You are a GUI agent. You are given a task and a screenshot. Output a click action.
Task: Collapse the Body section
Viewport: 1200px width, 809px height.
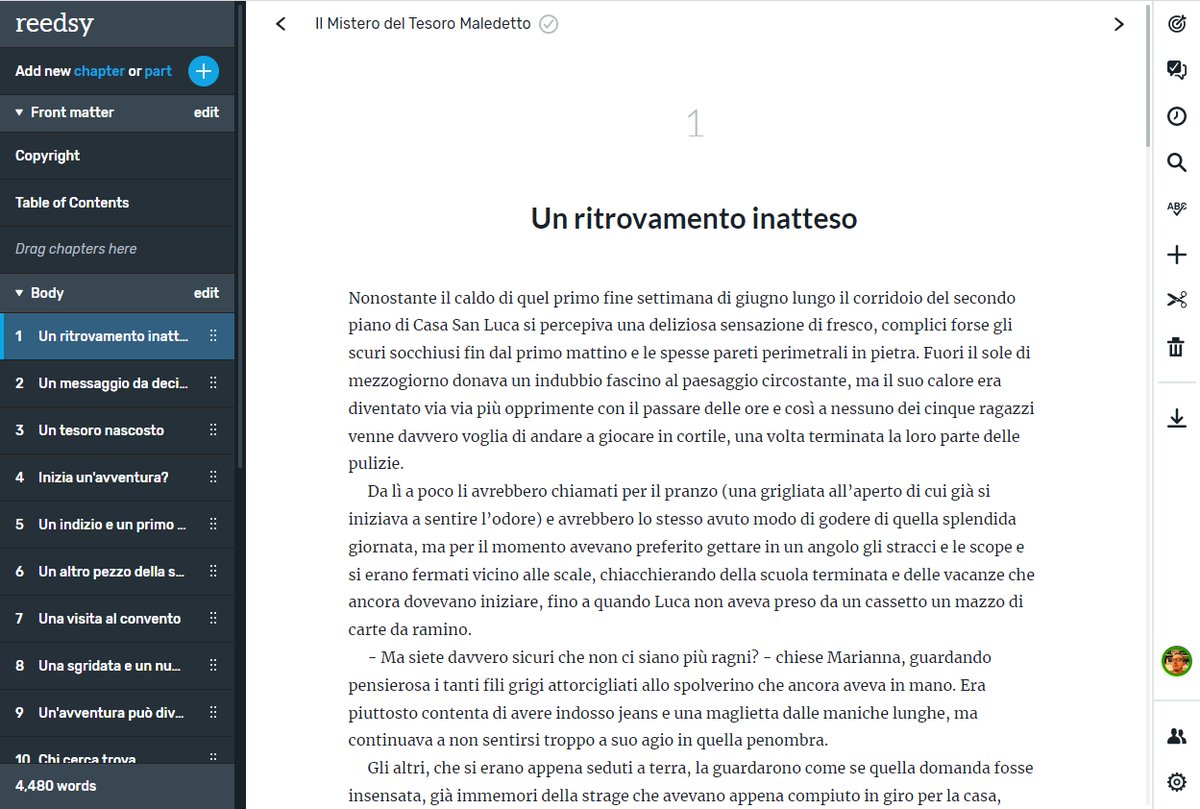coord(19,293)
